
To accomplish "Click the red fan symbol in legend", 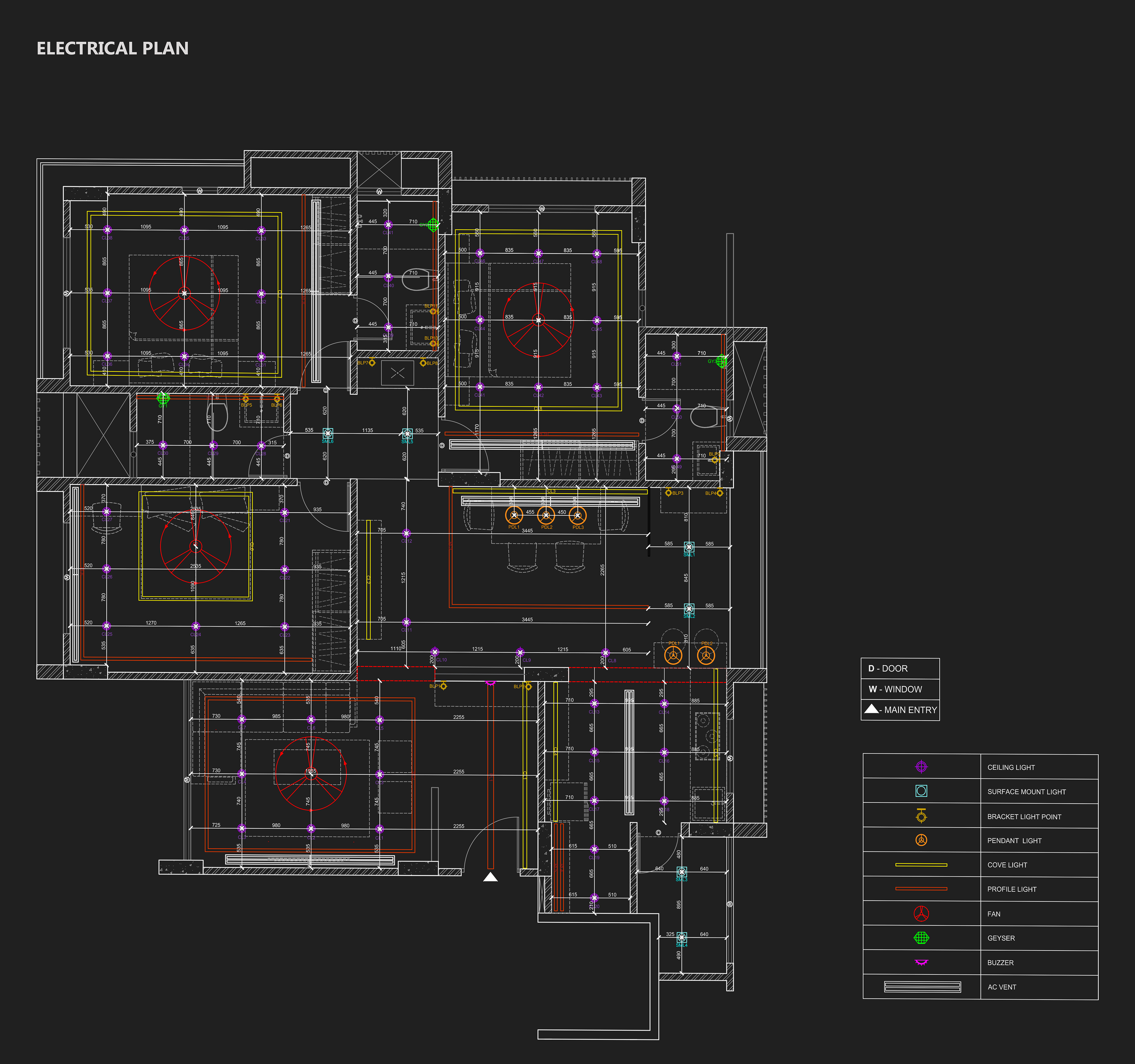I will 921,914.
